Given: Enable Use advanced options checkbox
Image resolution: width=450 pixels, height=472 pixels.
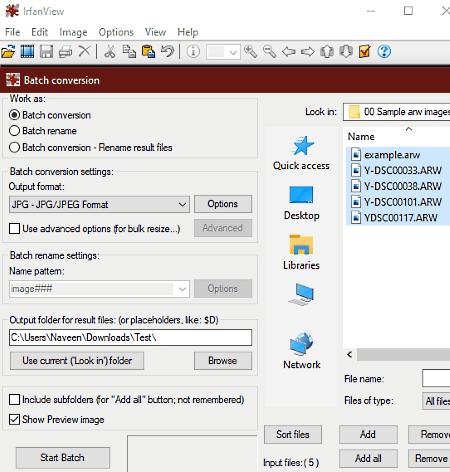Looking at the screenshot, I should pos(14,229).
